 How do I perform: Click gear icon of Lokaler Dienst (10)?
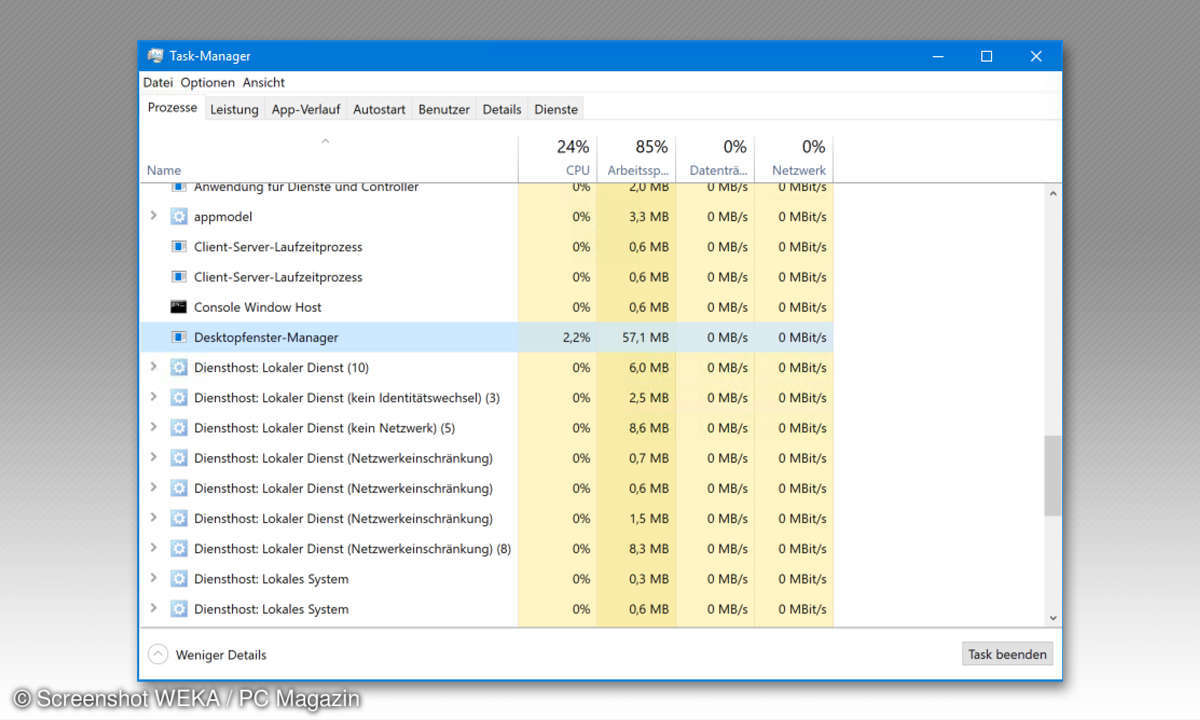pyautogui.click(x=179, y=367)
